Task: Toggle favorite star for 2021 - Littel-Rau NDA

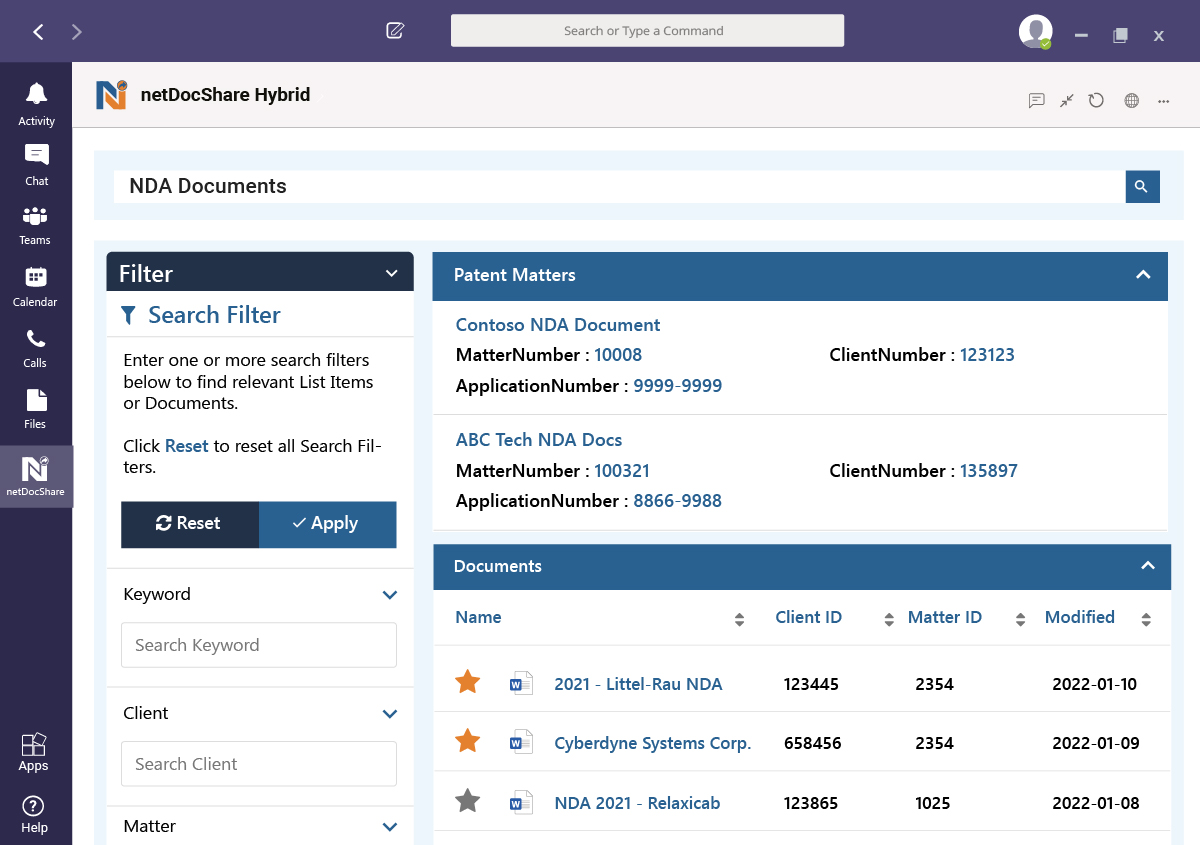Action: point(467,682)
